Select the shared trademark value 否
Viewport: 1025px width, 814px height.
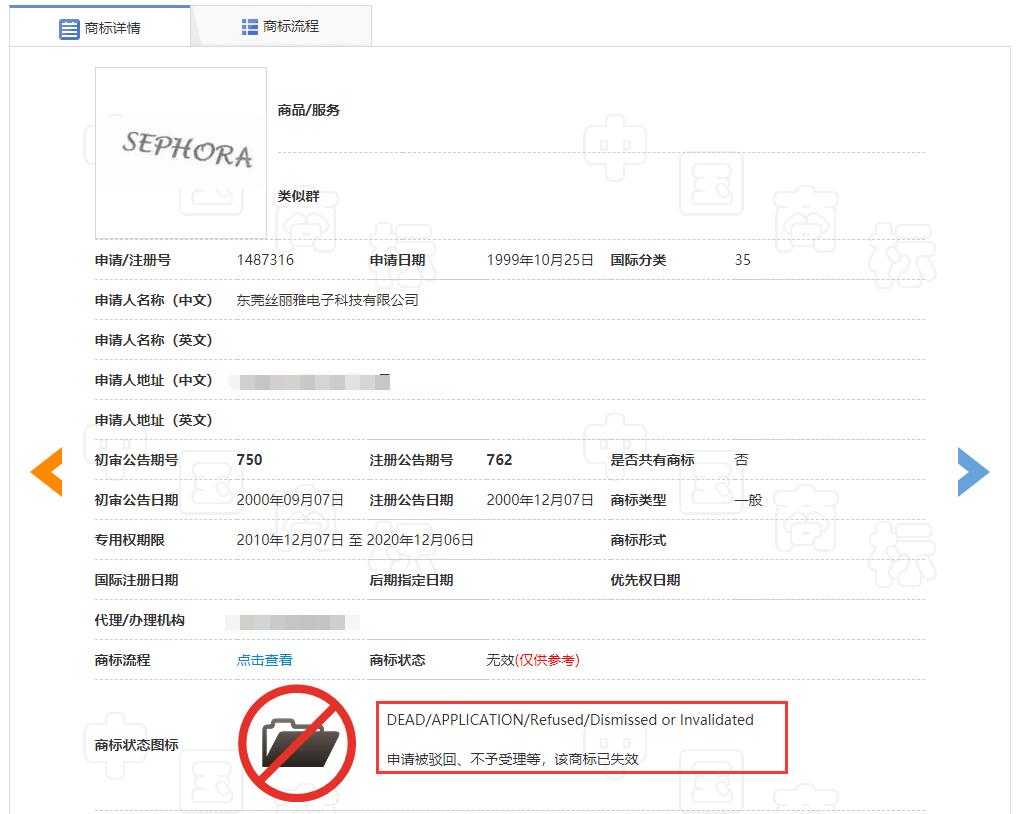click(x=741, y=460)
